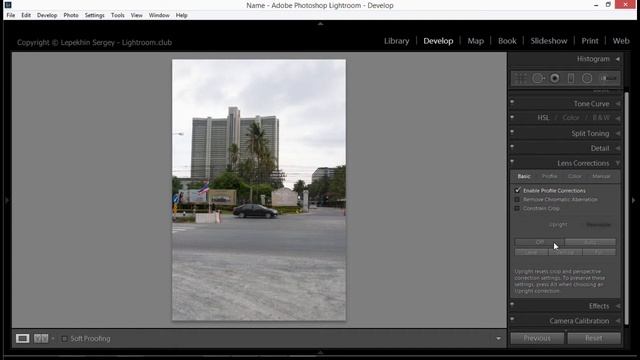The height and width of the screenshot is (360, 640).
Task: Select the Profile tab in Lens Corrections
Action: click(549, 176)
